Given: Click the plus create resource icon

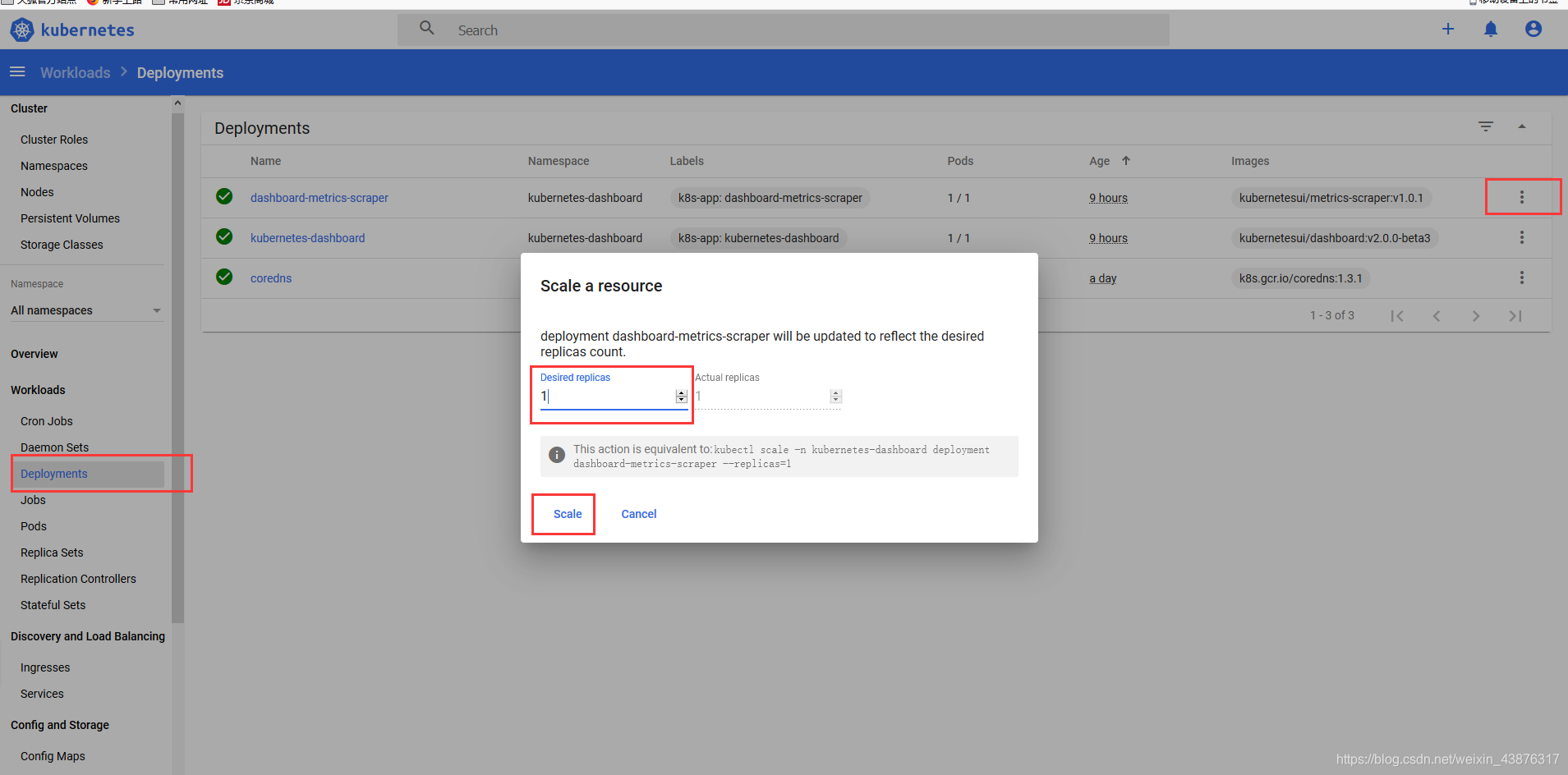Looking at the screenshot, I should click(x=1448, y=30).
